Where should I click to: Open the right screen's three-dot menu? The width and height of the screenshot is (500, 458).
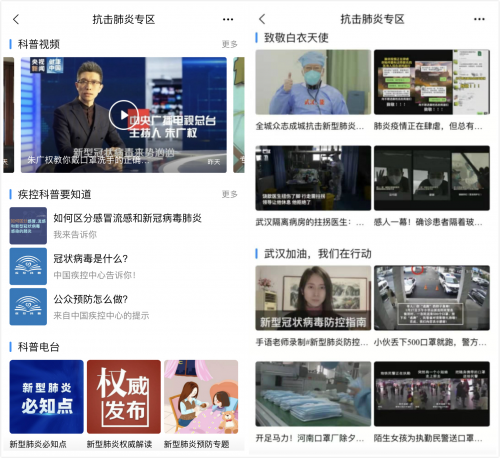click(479, 19)
